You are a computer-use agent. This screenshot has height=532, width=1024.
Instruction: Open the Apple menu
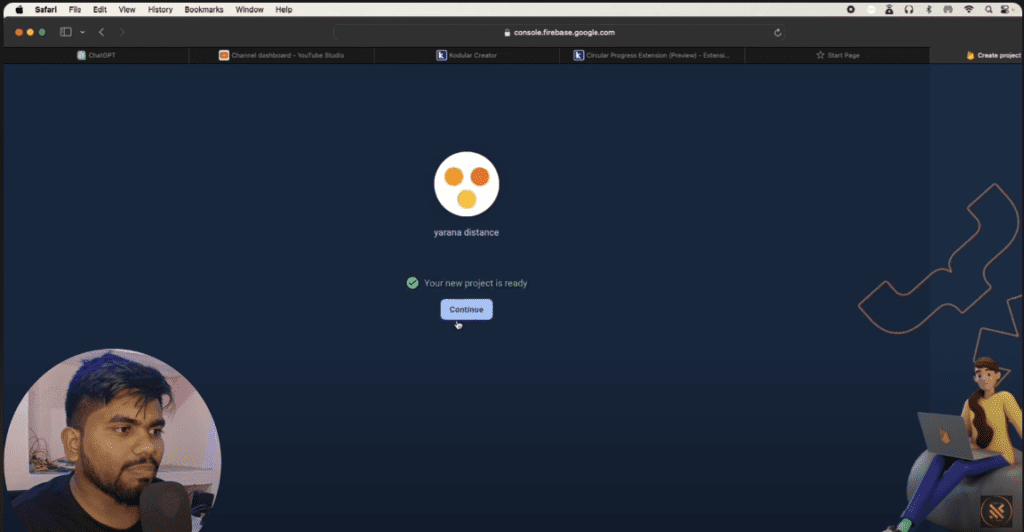click(18, 9)
